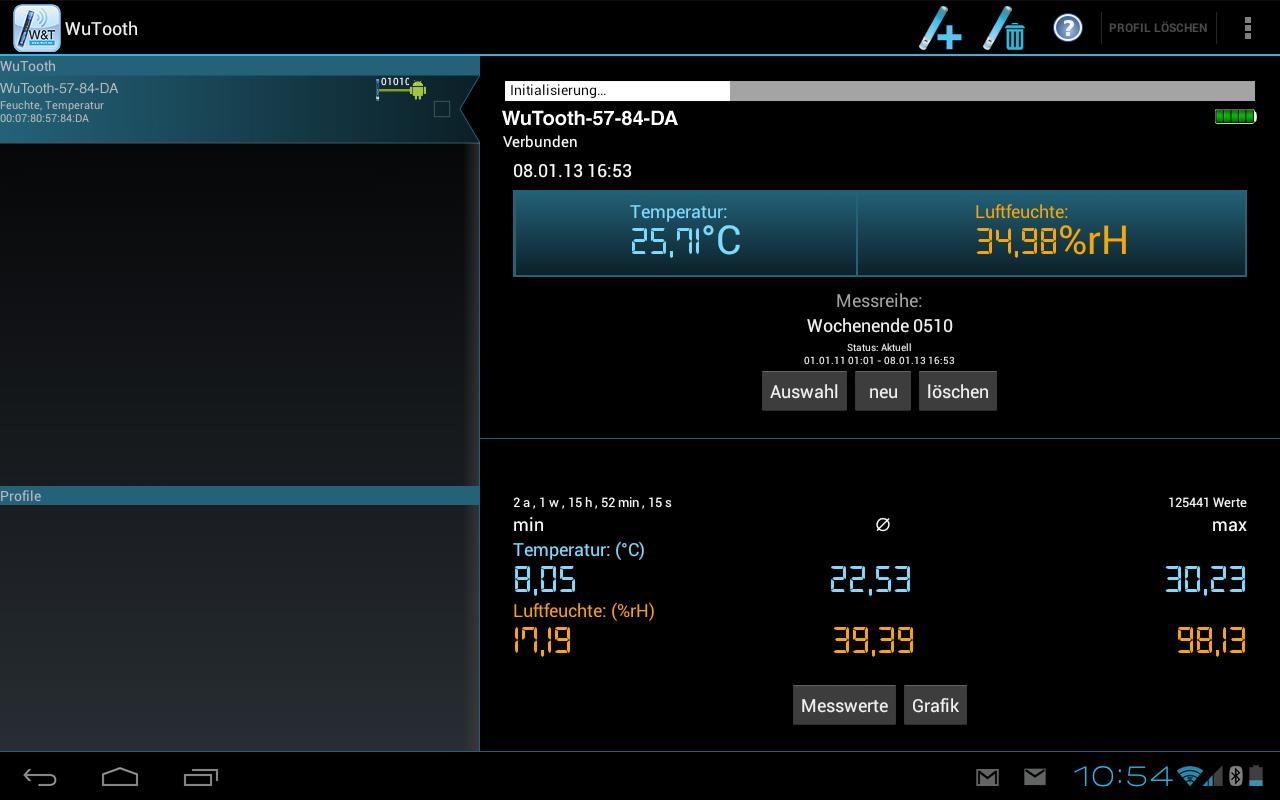Click the maximum humidity value 98,13
1280x800 pixels.
[1212, 640]
